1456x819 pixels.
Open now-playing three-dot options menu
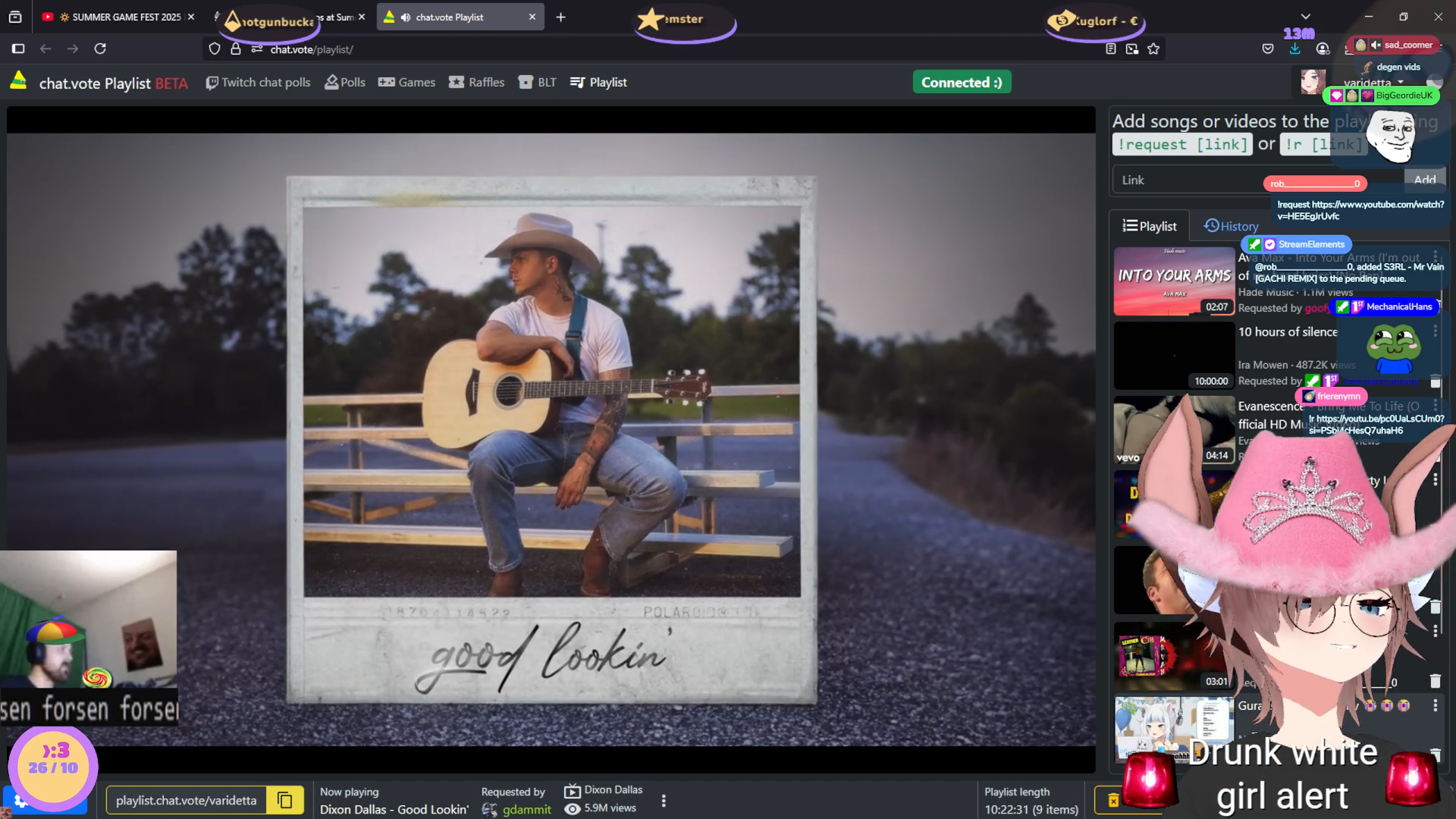(x=664, y=801)
